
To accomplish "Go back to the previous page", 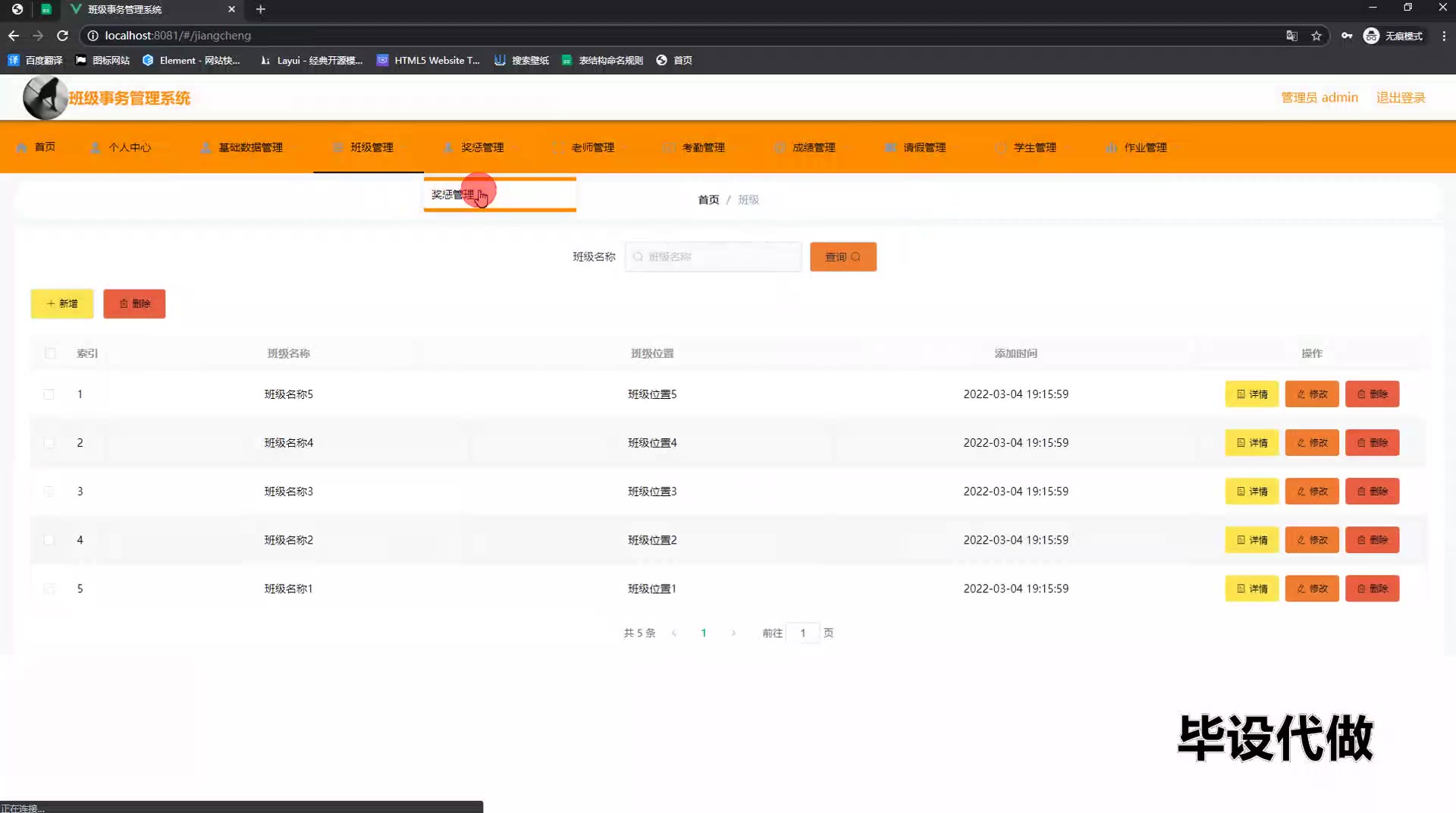I will click(x=14, y=36).
